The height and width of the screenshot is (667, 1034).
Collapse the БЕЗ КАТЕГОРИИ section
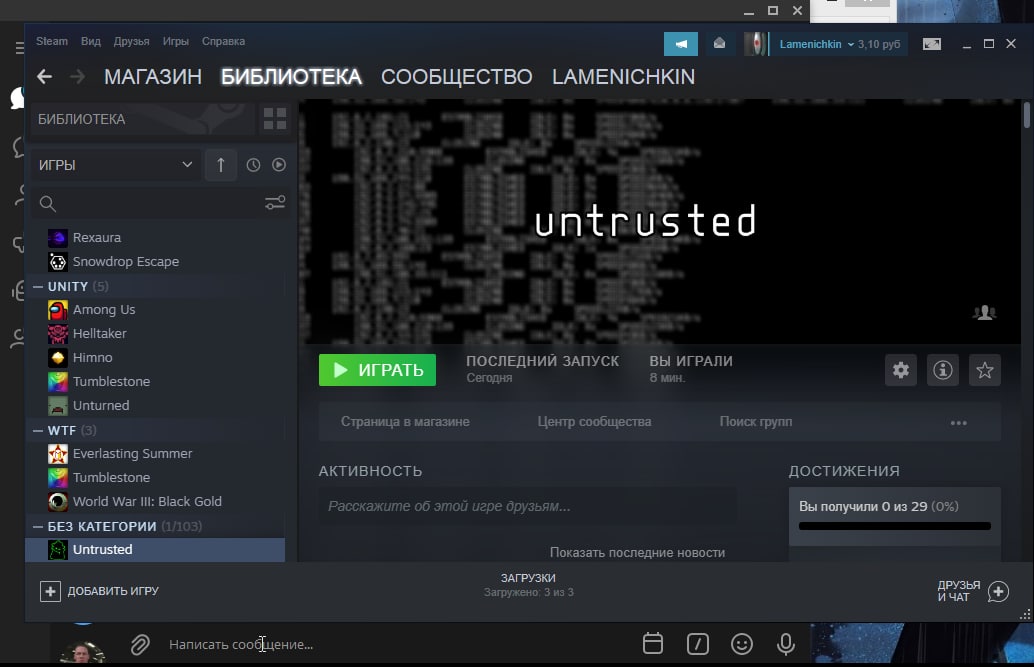pos(38,526)
